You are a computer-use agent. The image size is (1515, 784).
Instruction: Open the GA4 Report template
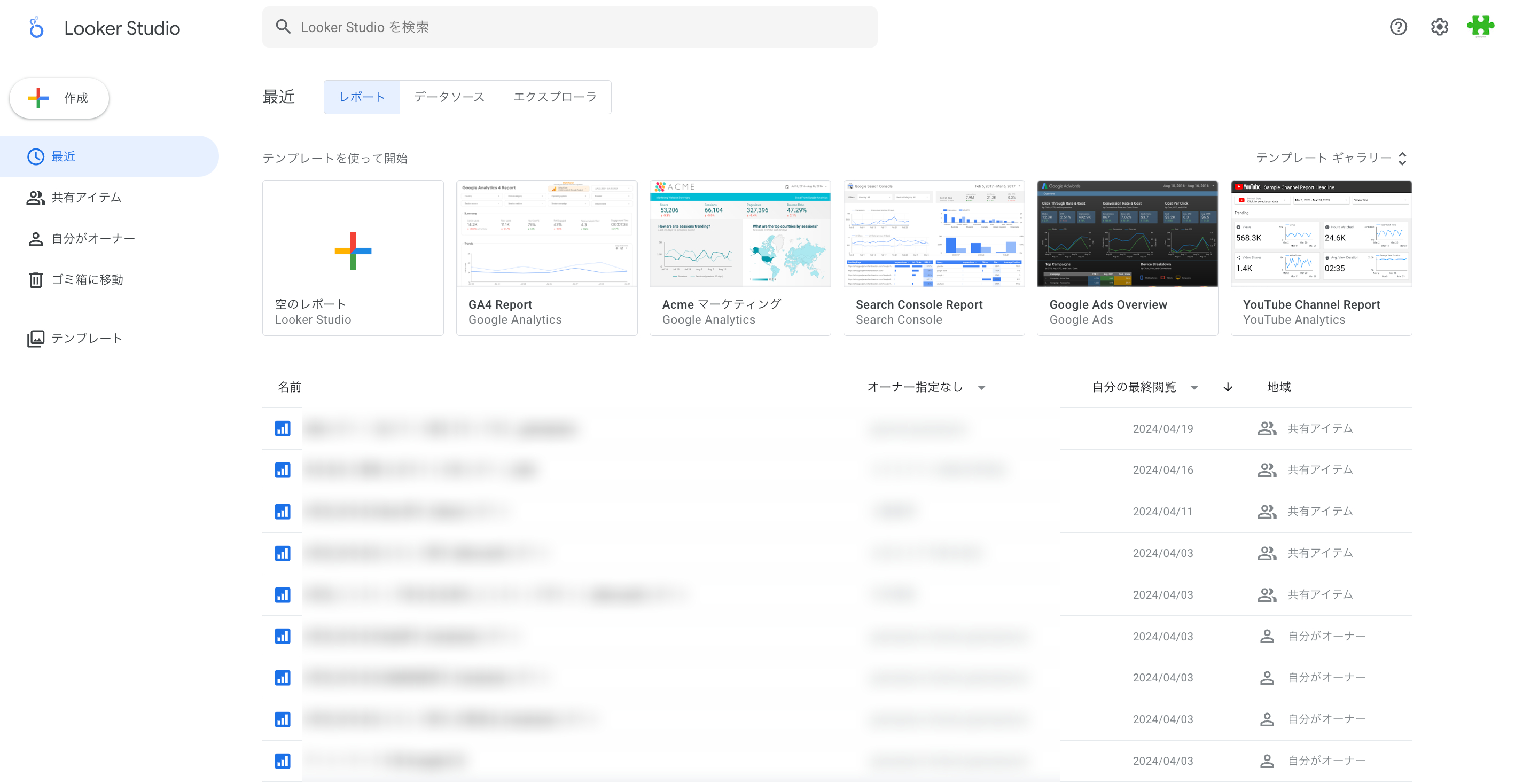pyautogui.click(x=546, y=258)
